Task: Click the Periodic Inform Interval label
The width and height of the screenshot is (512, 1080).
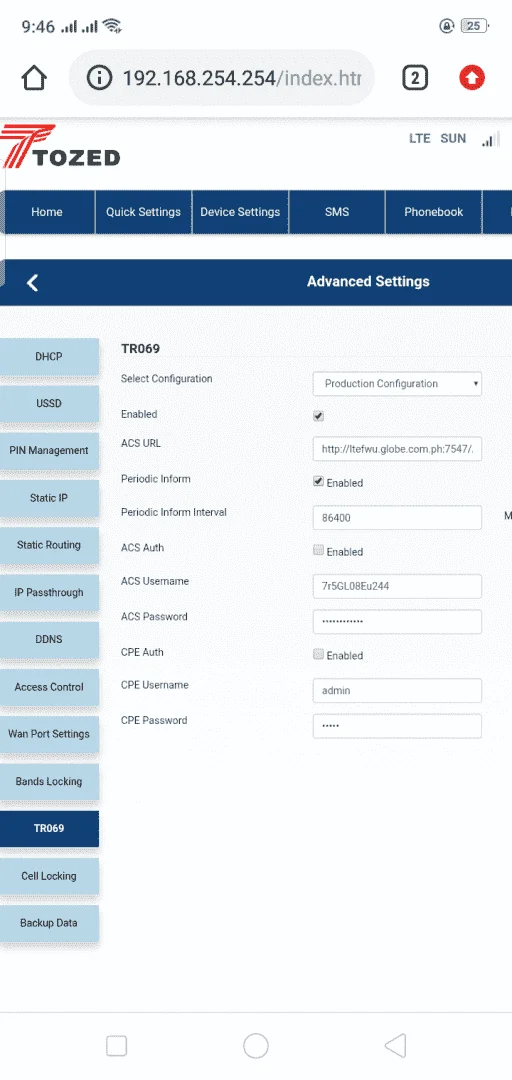Action: pos(174,512)
